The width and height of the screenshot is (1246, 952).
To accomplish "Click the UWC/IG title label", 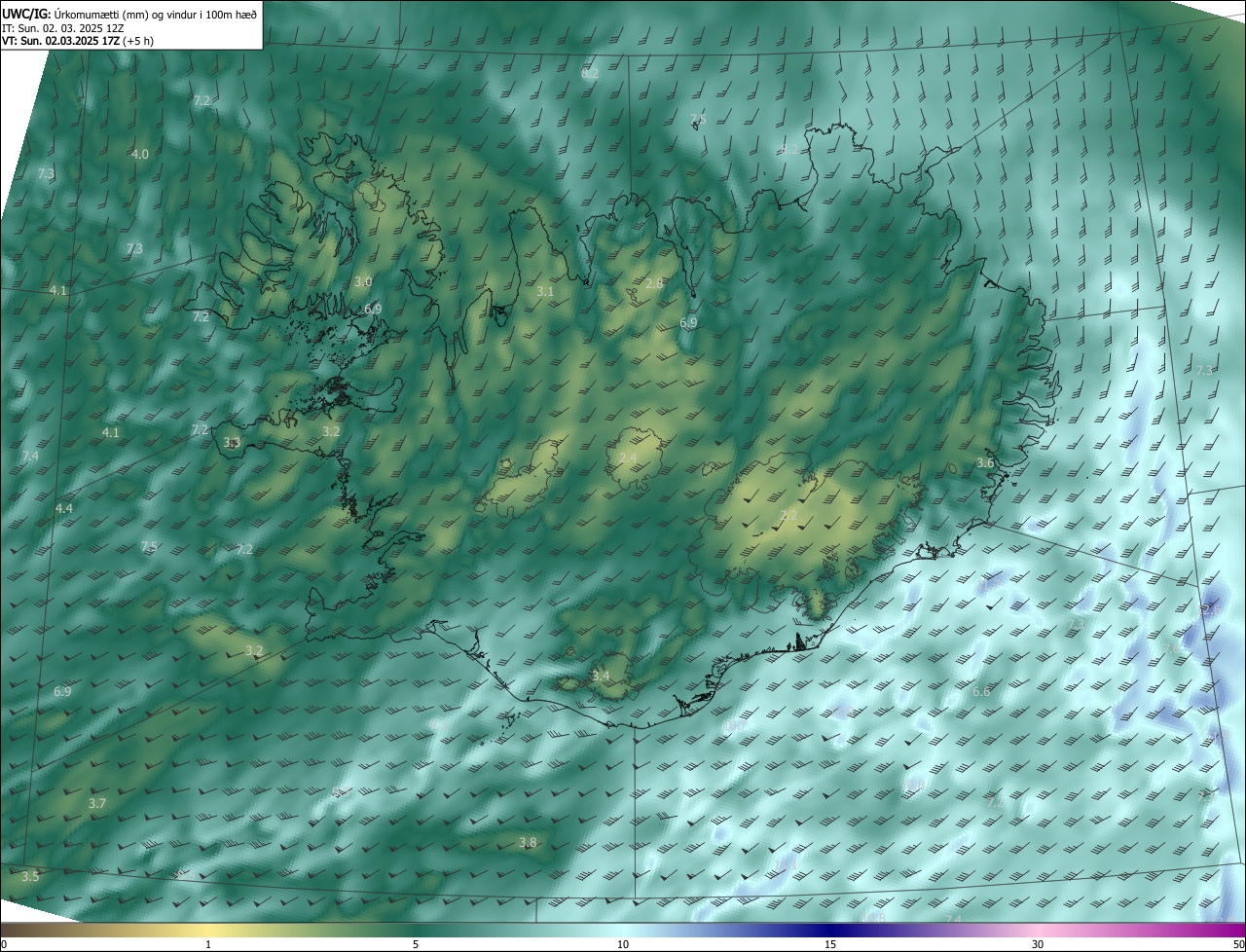I will (25, 14).
